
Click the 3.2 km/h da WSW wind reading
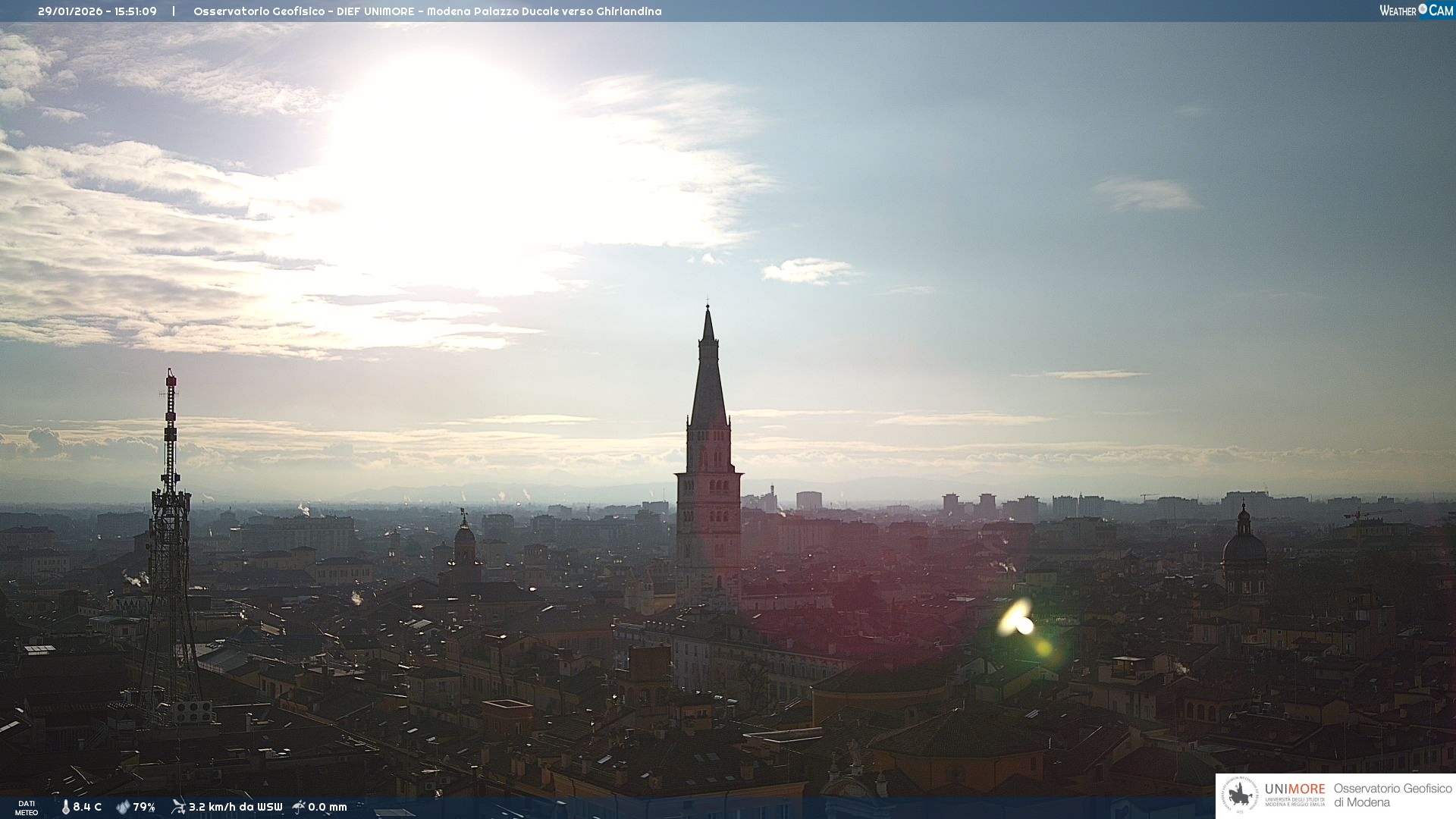point(235,808)
